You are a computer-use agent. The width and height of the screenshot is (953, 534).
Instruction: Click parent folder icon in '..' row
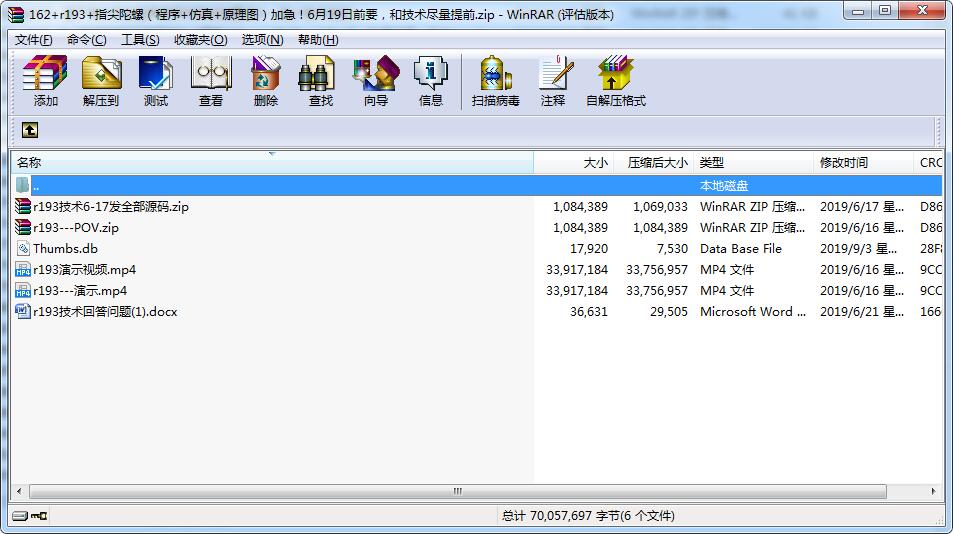22,185
